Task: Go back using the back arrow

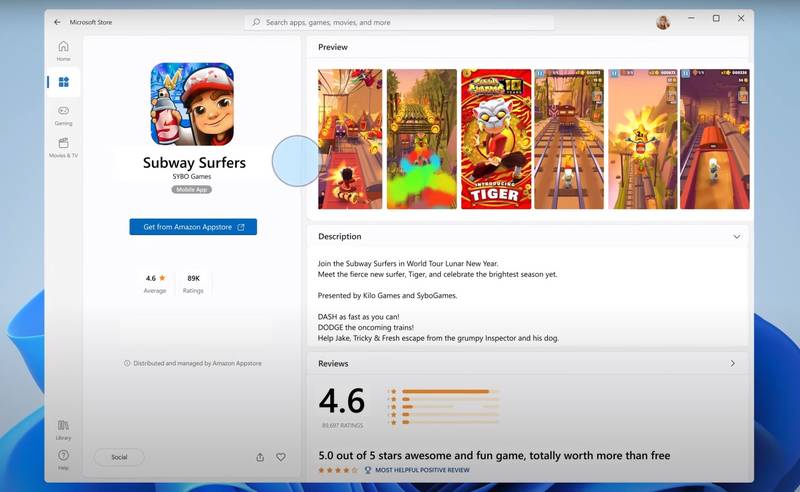Action: point(57,22)
